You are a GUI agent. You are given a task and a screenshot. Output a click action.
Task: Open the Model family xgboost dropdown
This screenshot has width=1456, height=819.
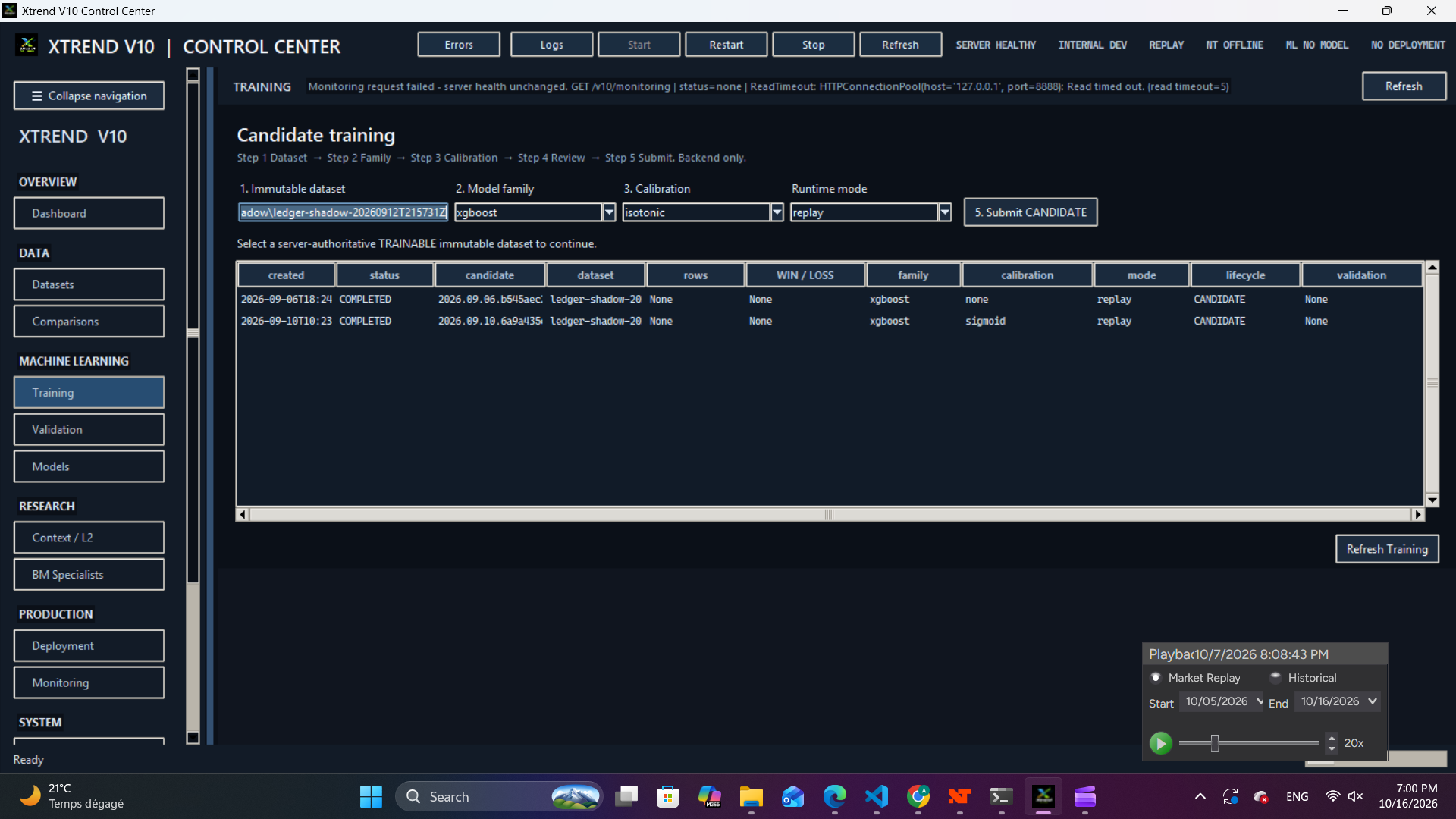tap(609, 212)
